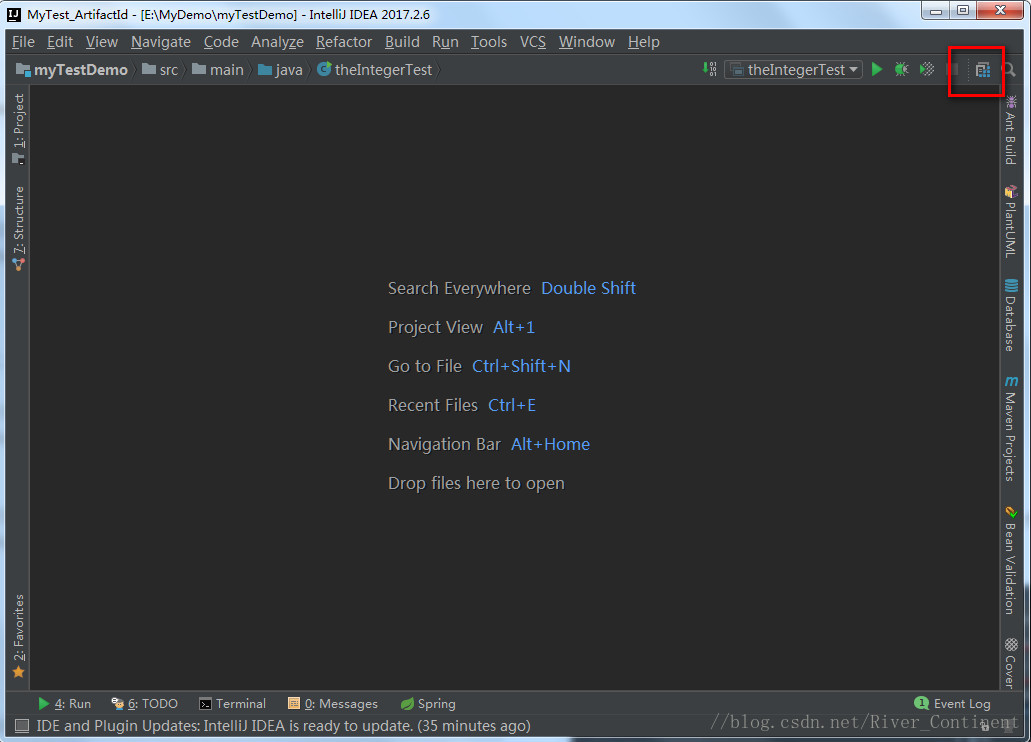Select the main folder breadcrumb
Image resolution: width=1031 pixels, height=742 pixels.
(x=218, y=70)
